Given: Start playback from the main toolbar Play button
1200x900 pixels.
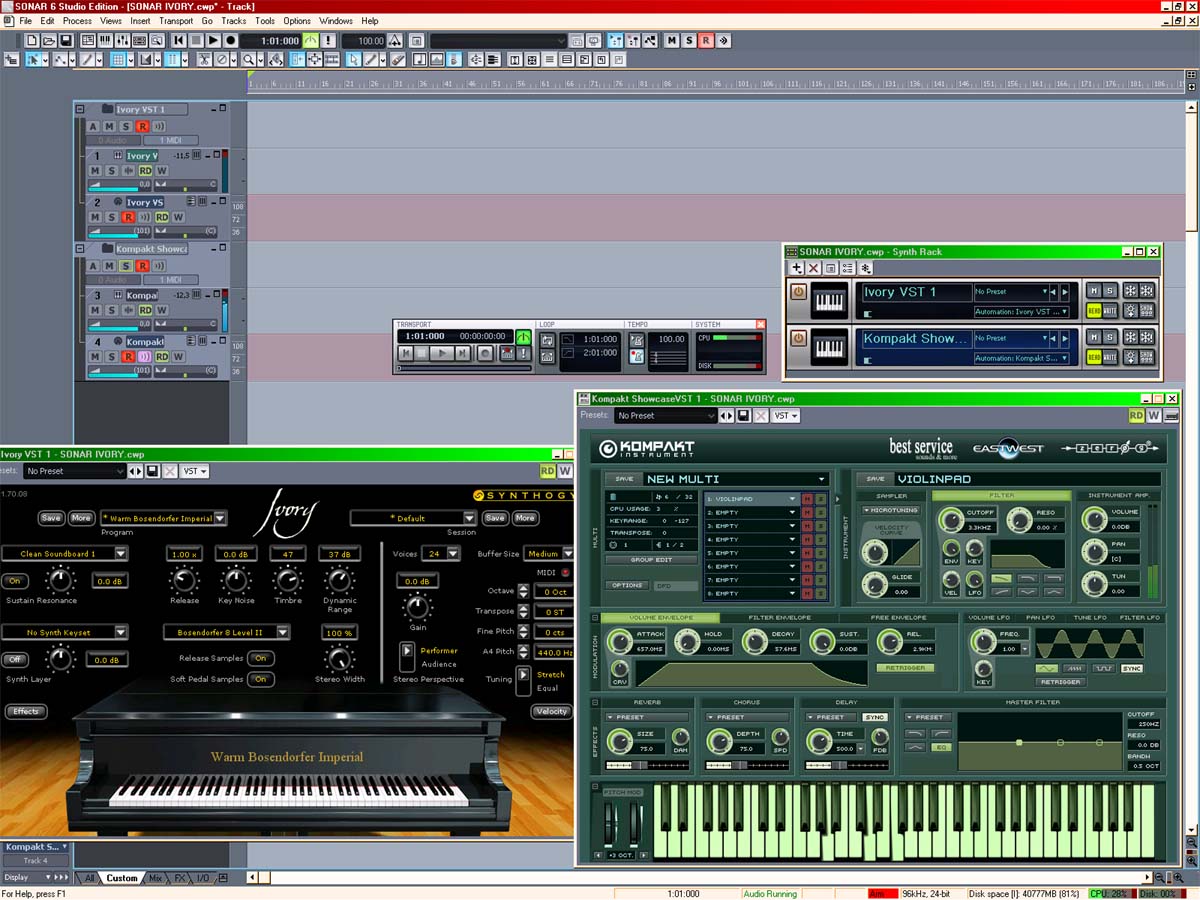Looking at the screenshot, I should (x=213, y=40).
